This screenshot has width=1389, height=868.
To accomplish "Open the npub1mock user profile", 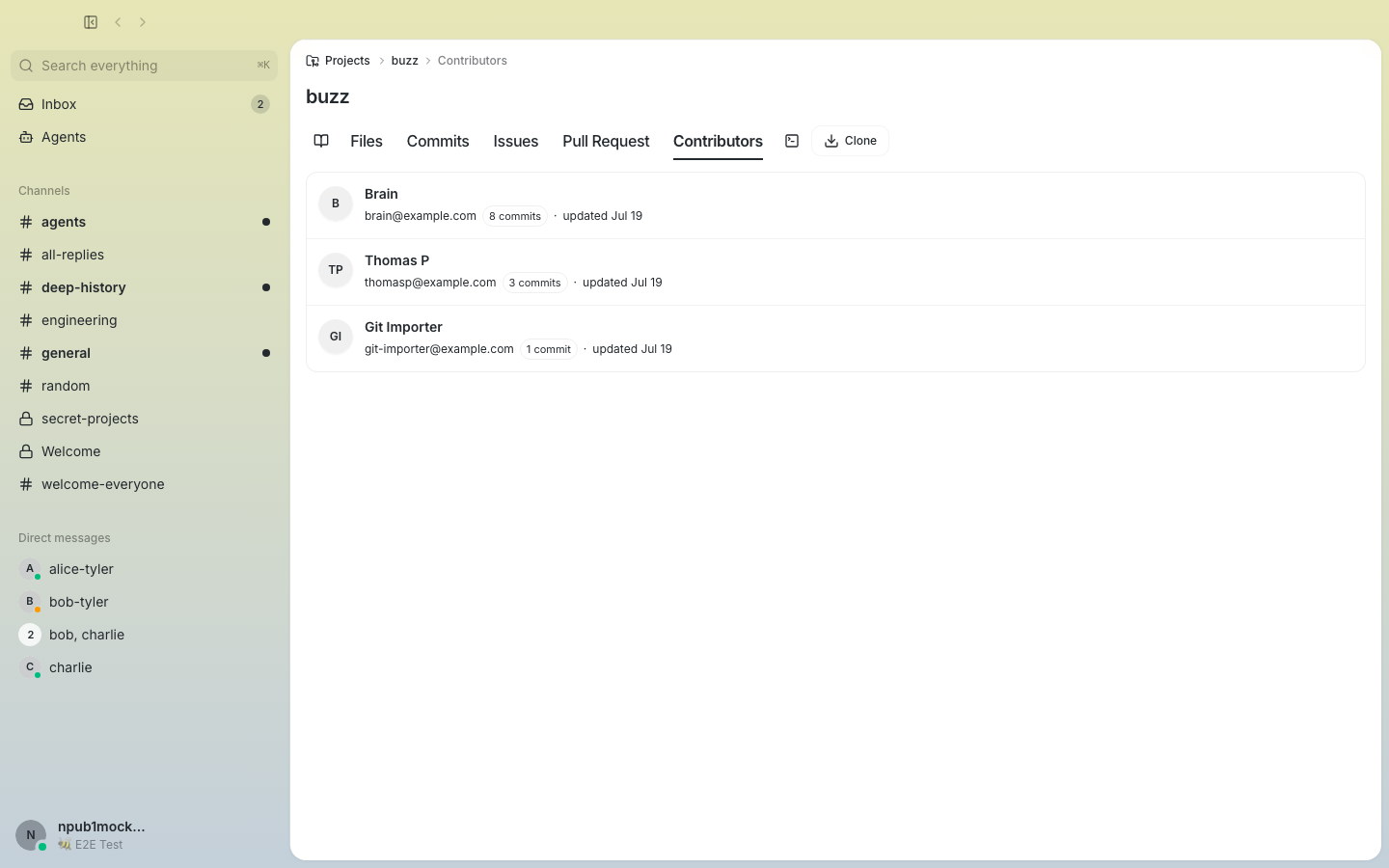I will (101, 827).
